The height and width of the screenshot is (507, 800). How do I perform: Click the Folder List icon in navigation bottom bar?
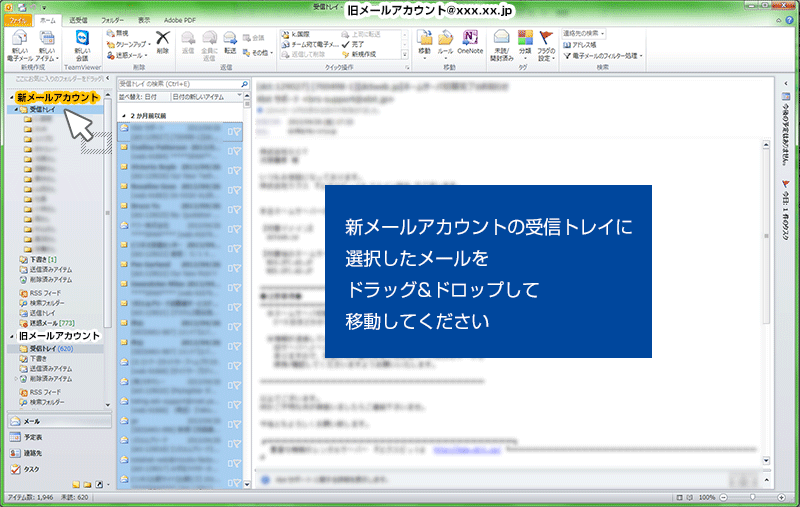click(87, 485)
